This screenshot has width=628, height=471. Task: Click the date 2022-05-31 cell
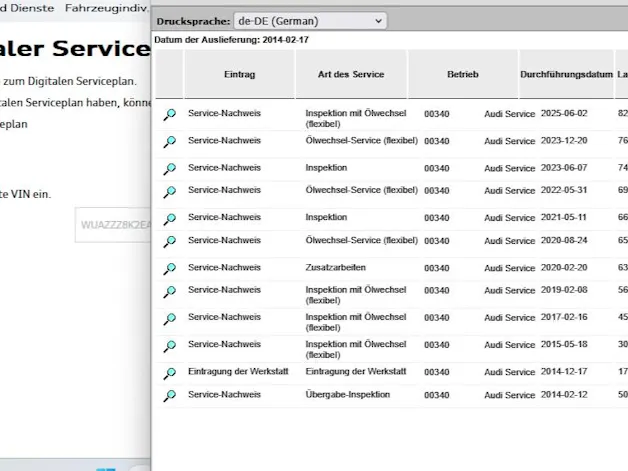(x=564, y=190)
